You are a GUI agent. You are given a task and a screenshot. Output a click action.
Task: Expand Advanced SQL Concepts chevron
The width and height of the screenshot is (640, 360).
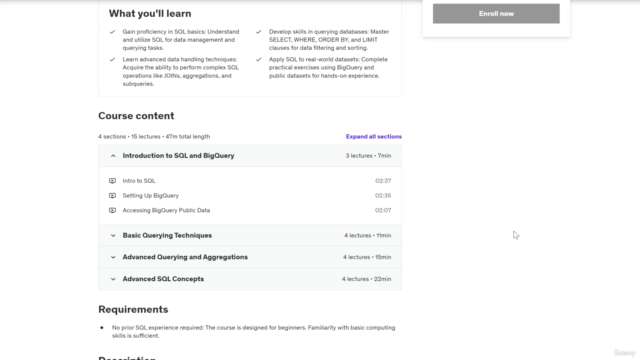point(113,279)
